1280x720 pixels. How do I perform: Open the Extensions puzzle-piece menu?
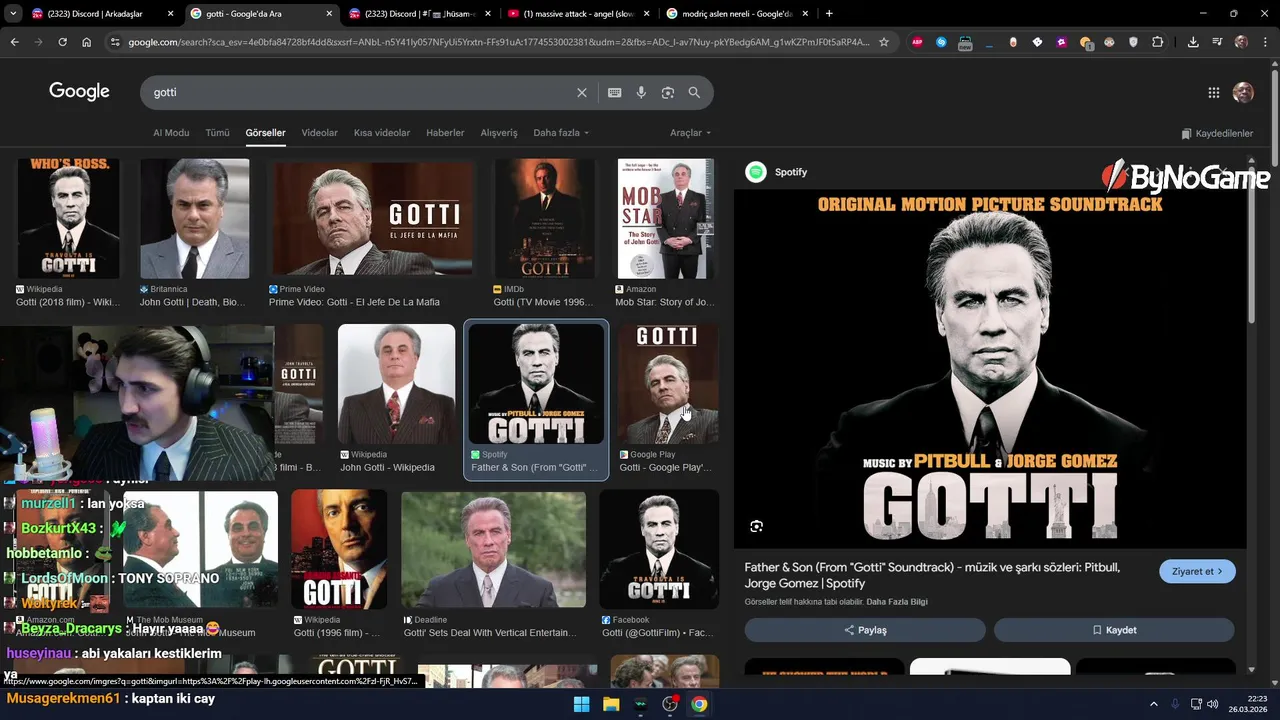click(x=1157, y=42)
